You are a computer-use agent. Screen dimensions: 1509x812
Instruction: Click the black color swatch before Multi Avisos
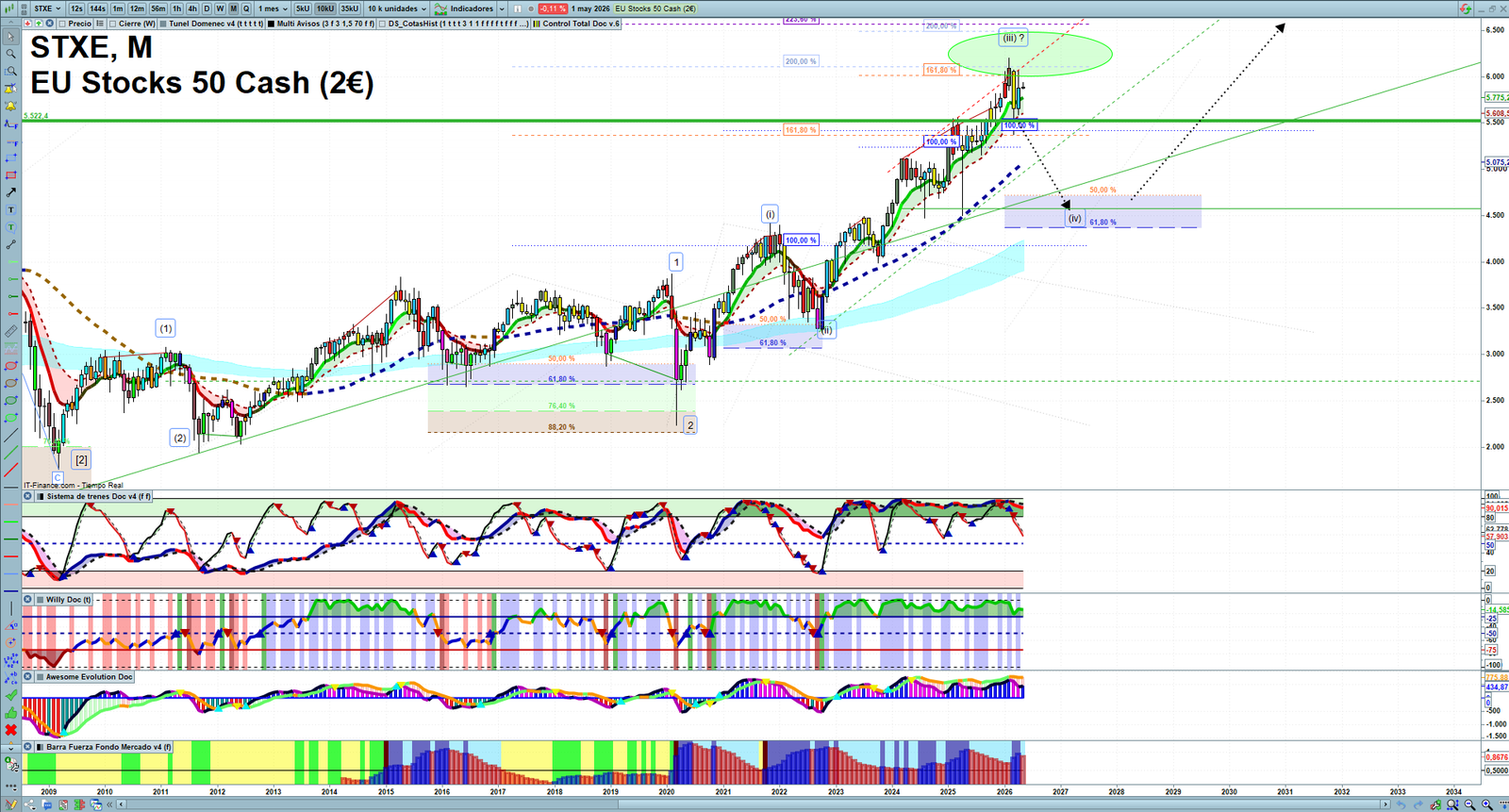click(x=271, y=24)
